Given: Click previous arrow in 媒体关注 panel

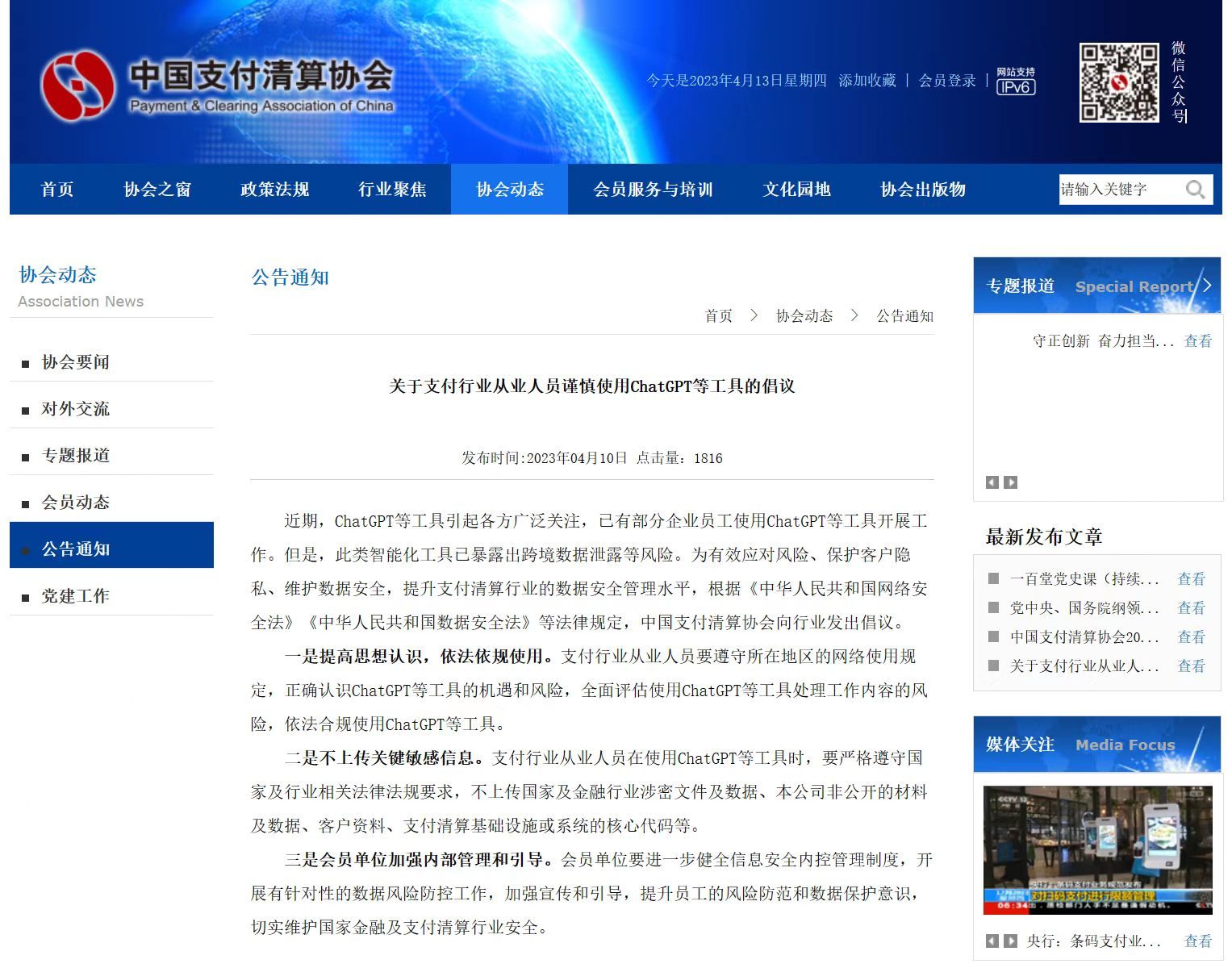Looking at the screenshot, I should [x=992, y=941].
